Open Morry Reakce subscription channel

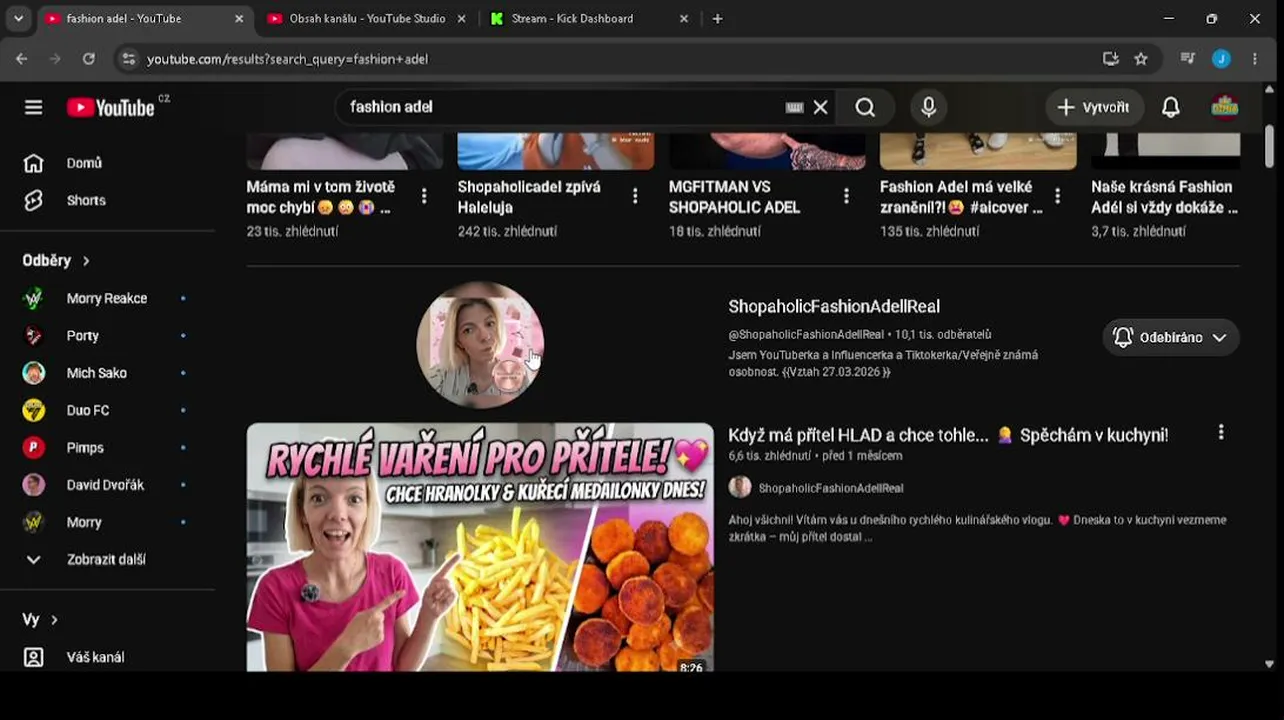(107, 298)
